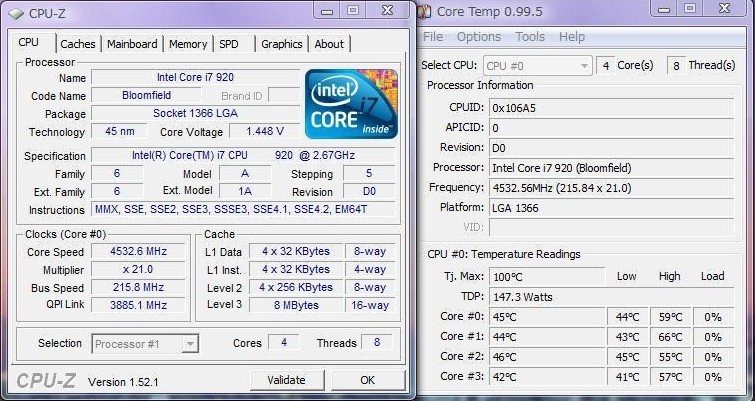Go to the Graphics tab
The image size is (755, 401).
(x=282, y=44)
